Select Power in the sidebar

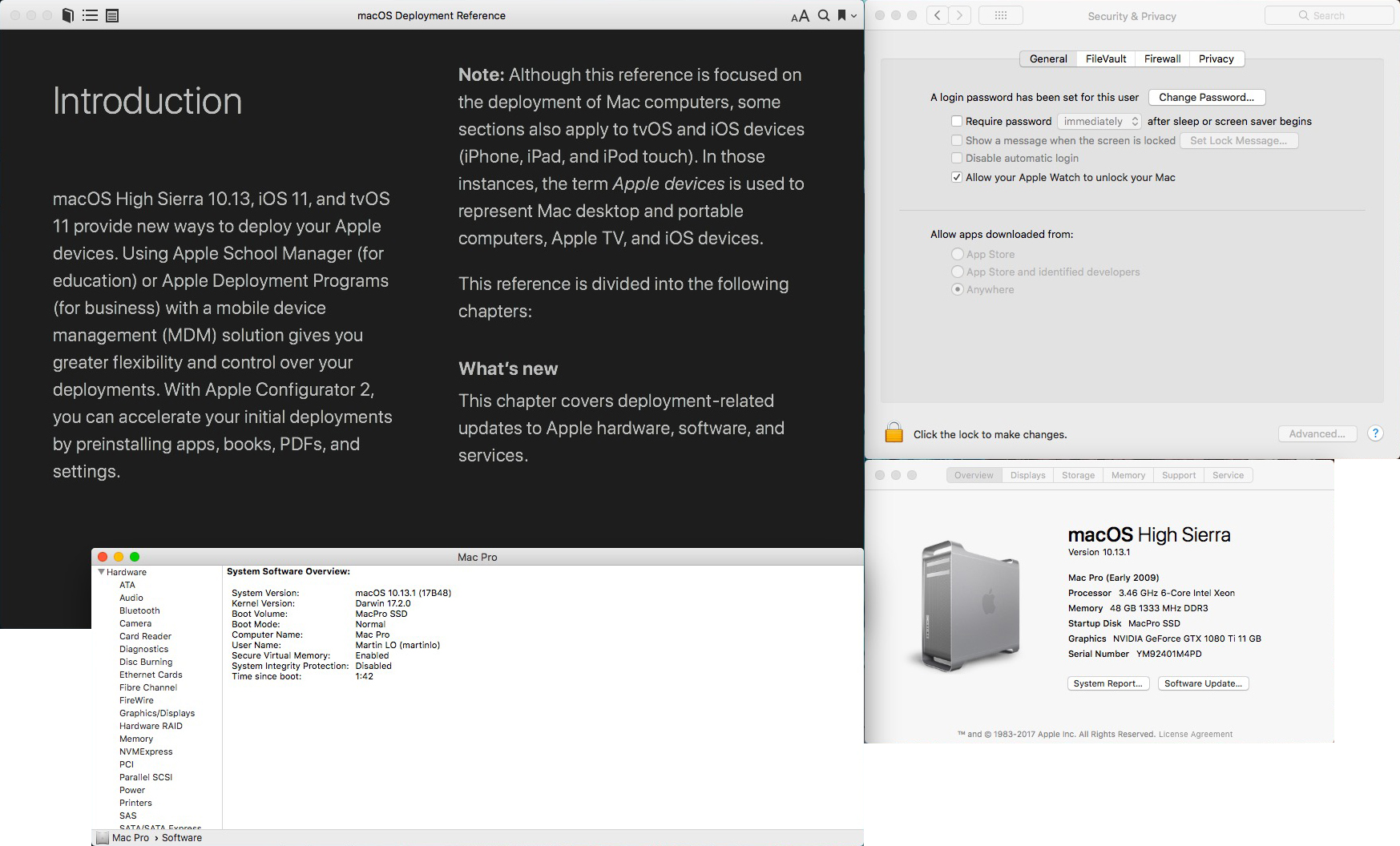pyautogui.click(x=132, y=790)
